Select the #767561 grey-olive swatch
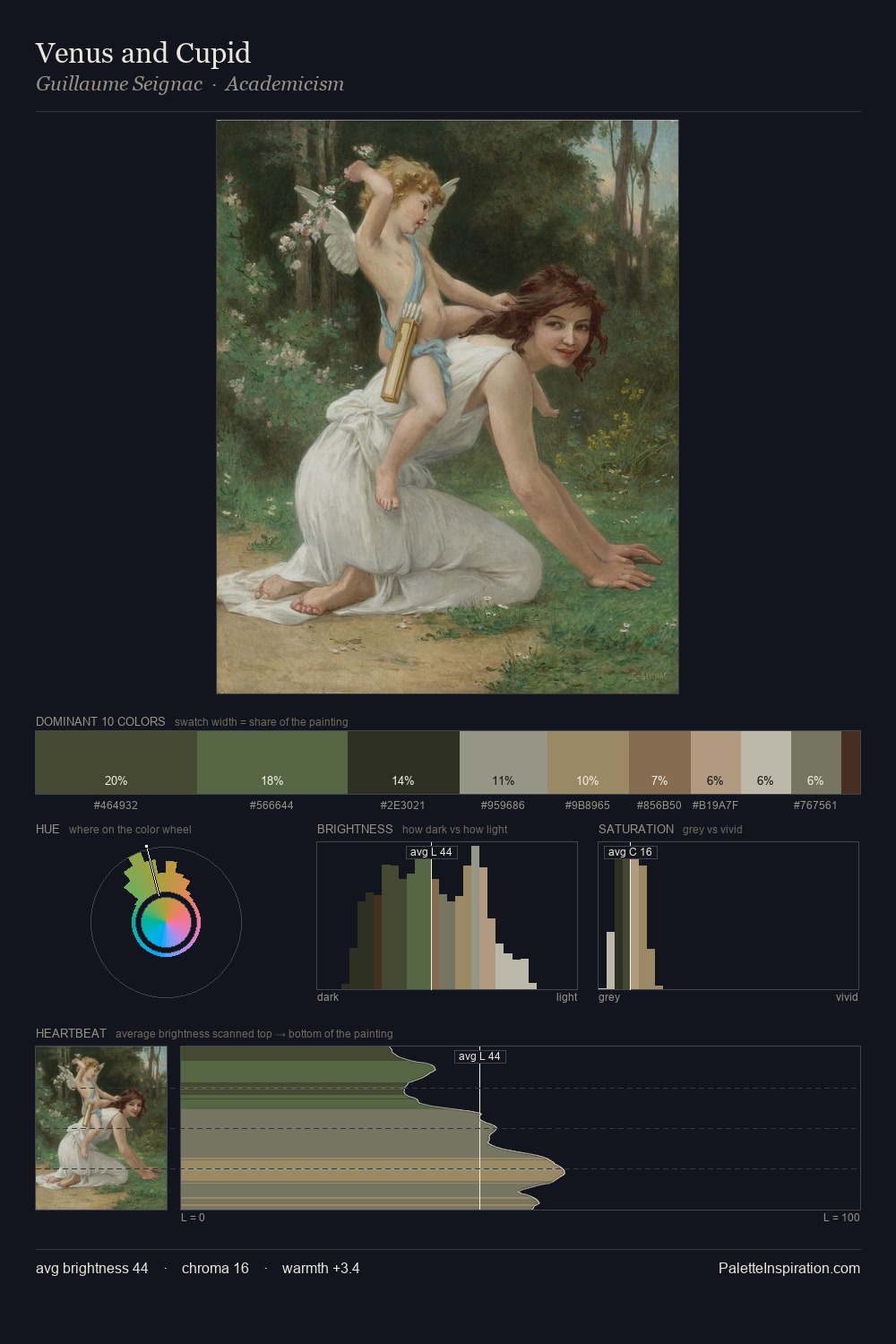This screenshot has width=896, height=1344. tap(816, 762)
